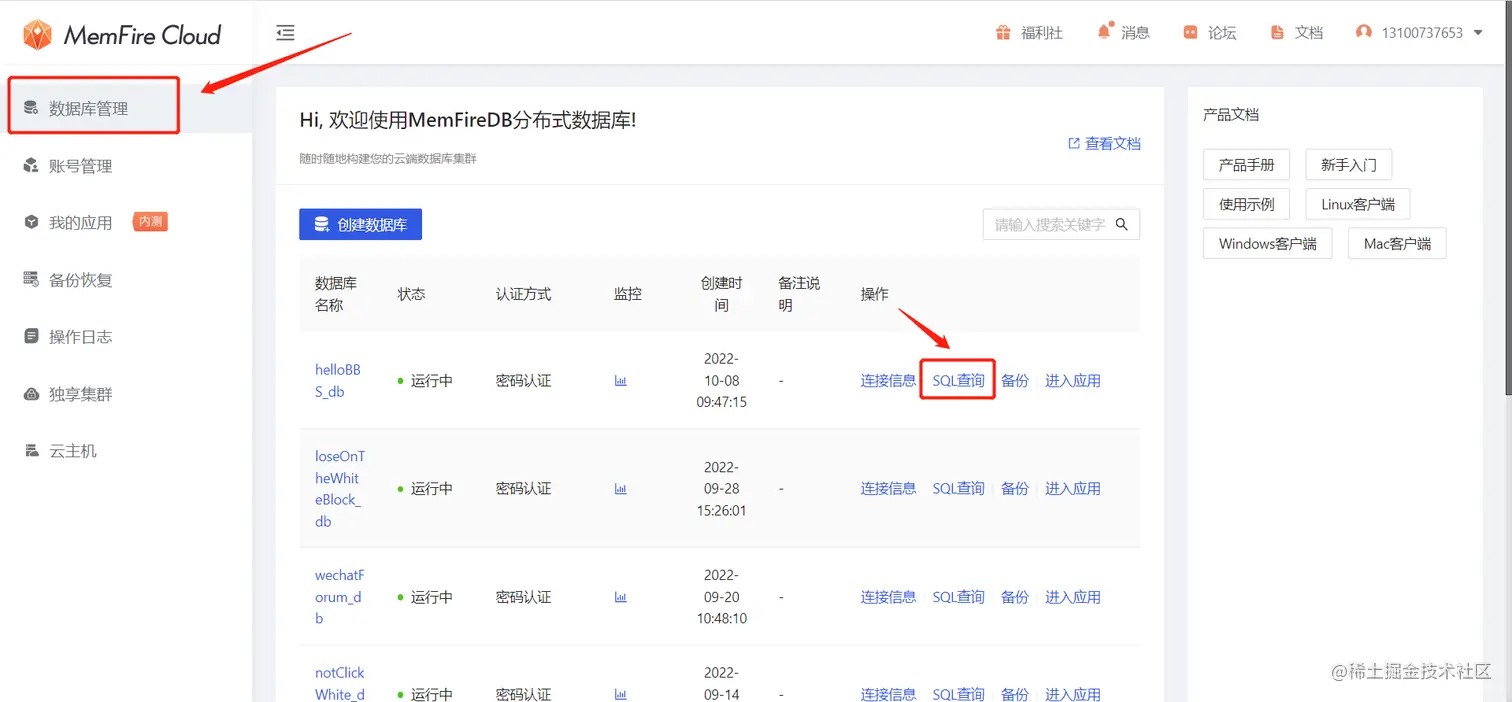
Task: Open 操作日志 in the sidebar
Action: point(126,337)
